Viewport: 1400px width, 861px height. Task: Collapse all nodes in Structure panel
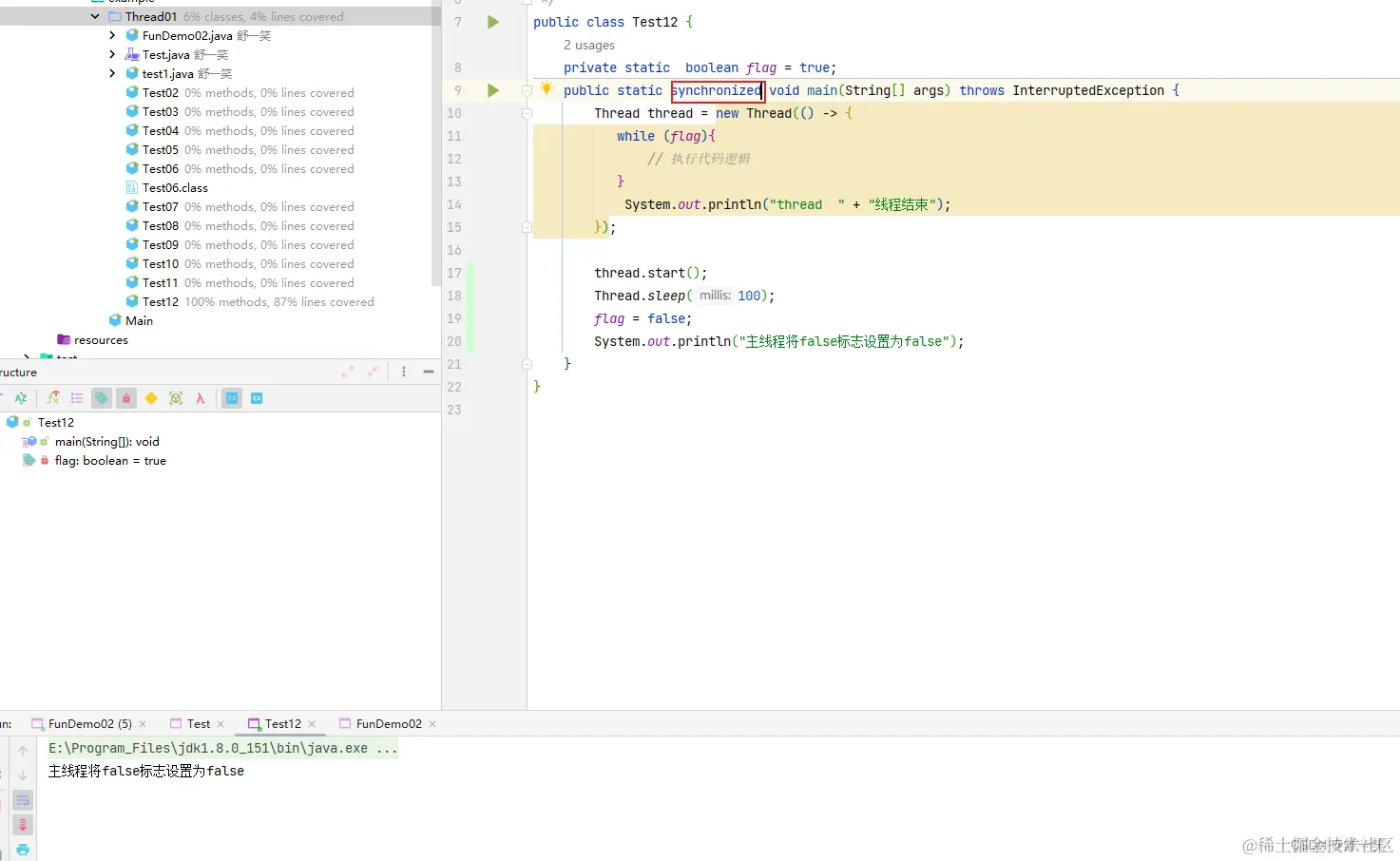pyautogui.click(x=373, y=372)
